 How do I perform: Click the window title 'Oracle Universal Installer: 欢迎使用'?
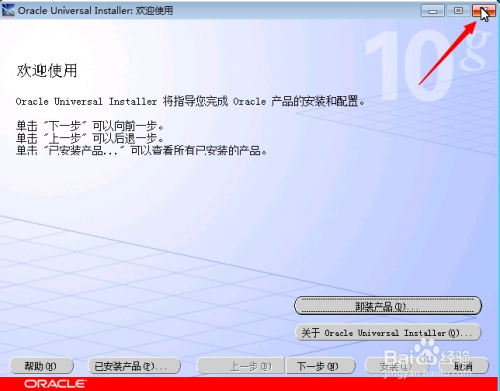click(x=95, y=10)
